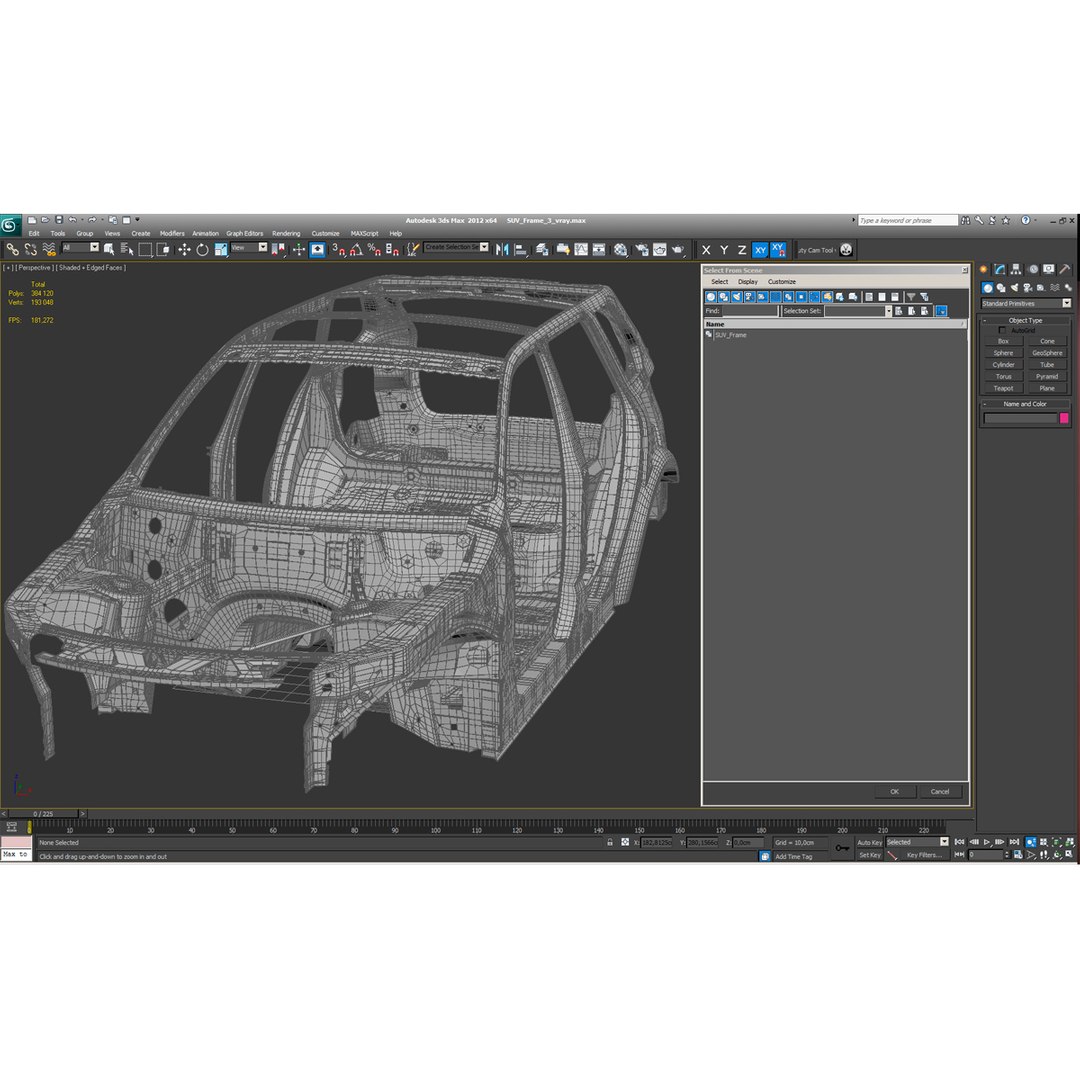This screenshot has height=1080, width=1080.
Task: Click the pink object color swatch
Action: (1064, 418)
